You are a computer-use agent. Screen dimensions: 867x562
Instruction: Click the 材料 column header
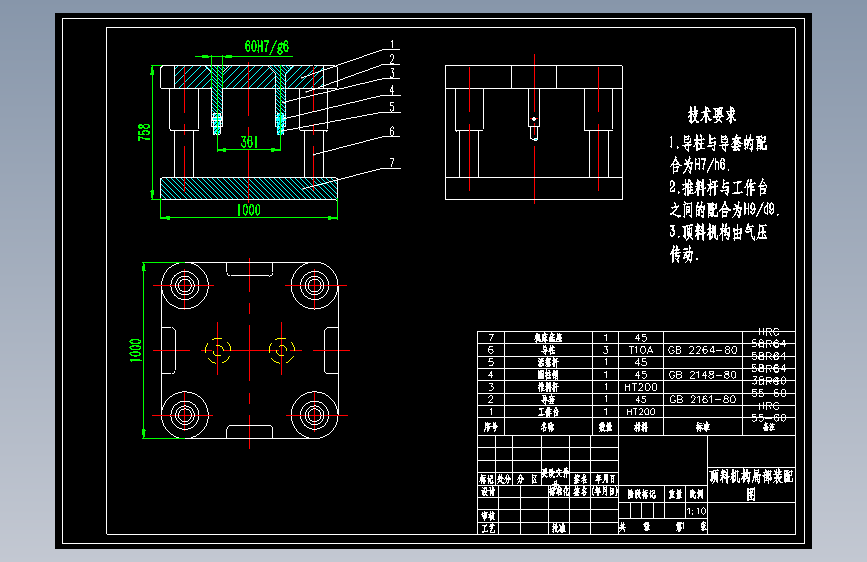click(640, 427)
